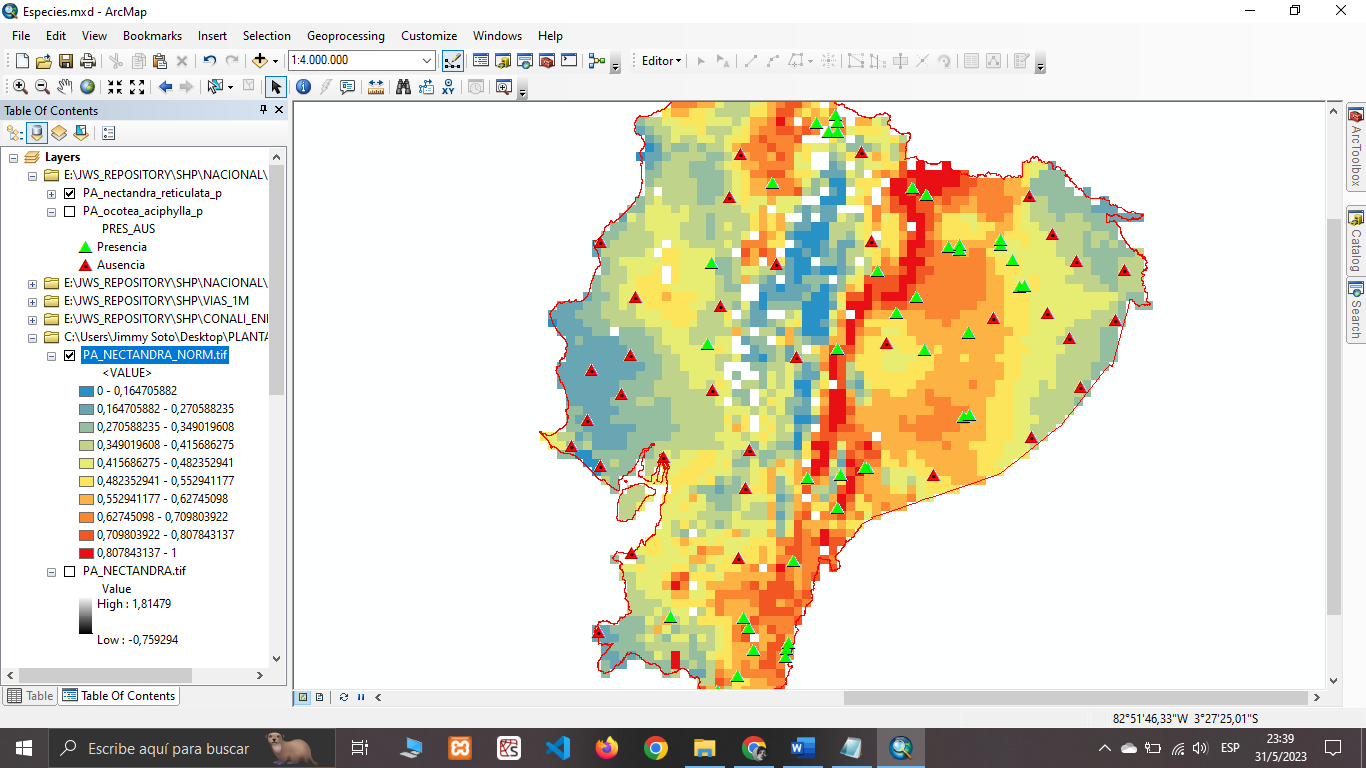Open the map scale 1:4.000.000 dropdown

coord(427,61)
